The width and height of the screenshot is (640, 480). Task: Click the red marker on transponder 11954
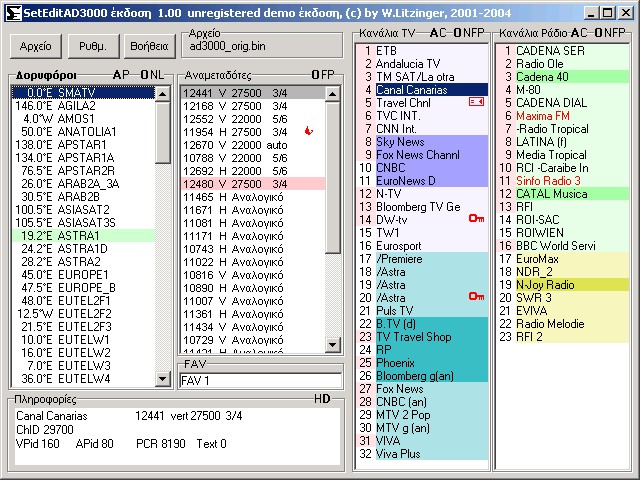(308, 132)
